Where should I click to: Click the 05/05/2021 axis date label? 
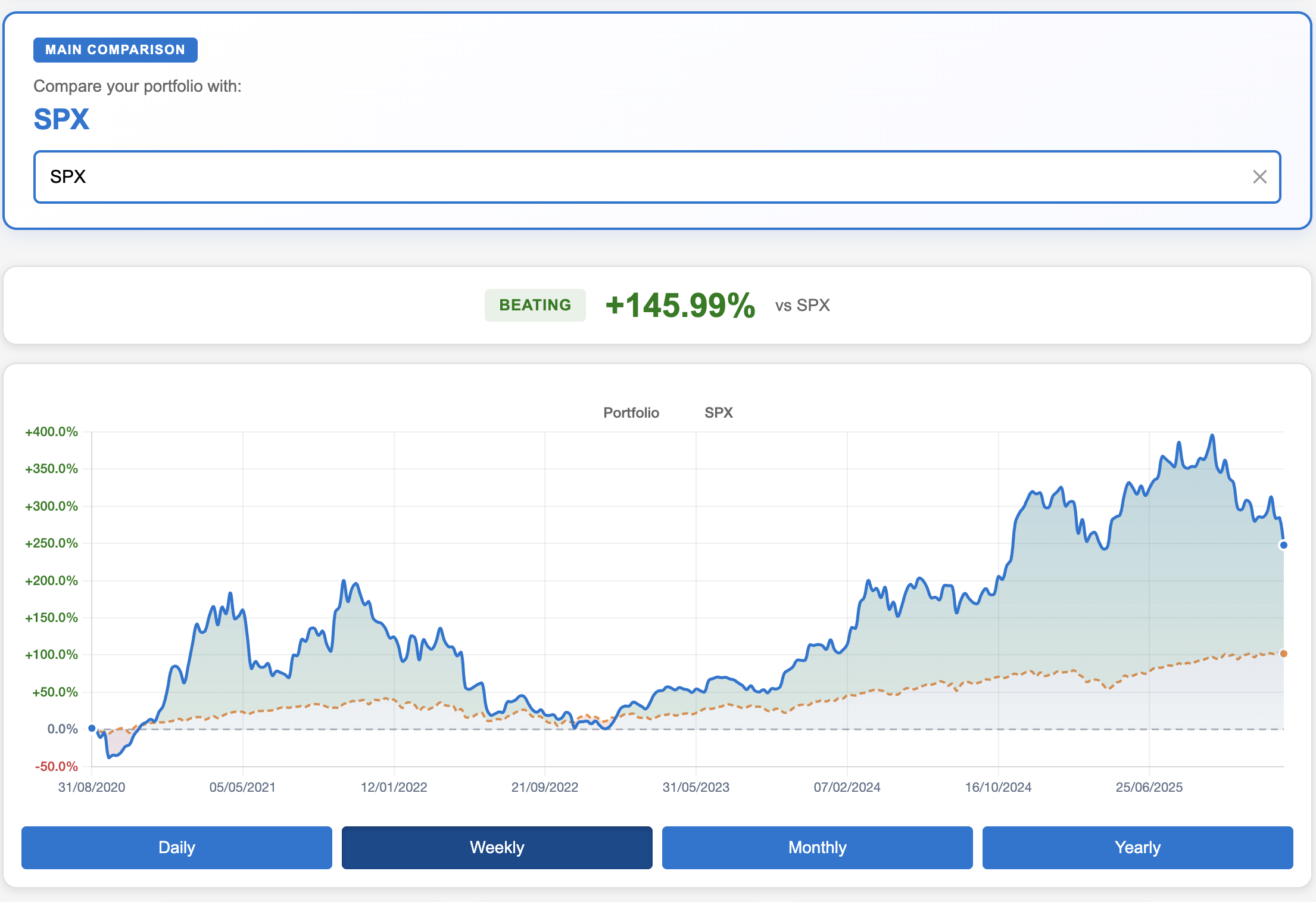tap(243, 787)
